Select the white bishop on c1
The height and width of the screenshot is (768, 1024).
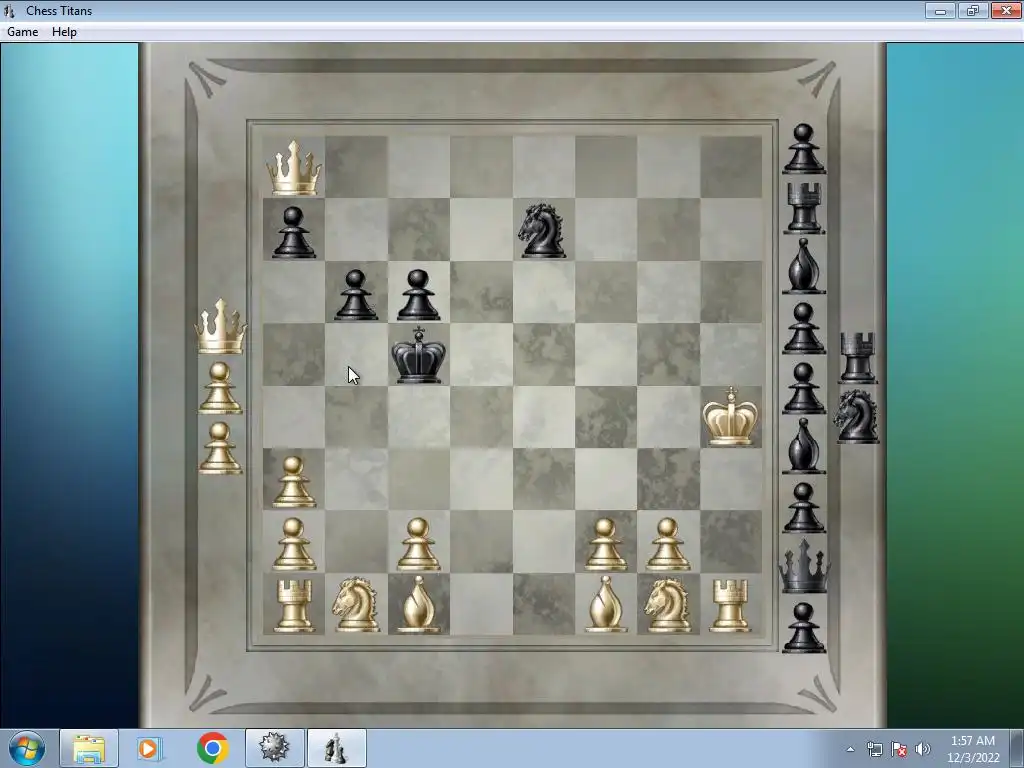[419, 605]
